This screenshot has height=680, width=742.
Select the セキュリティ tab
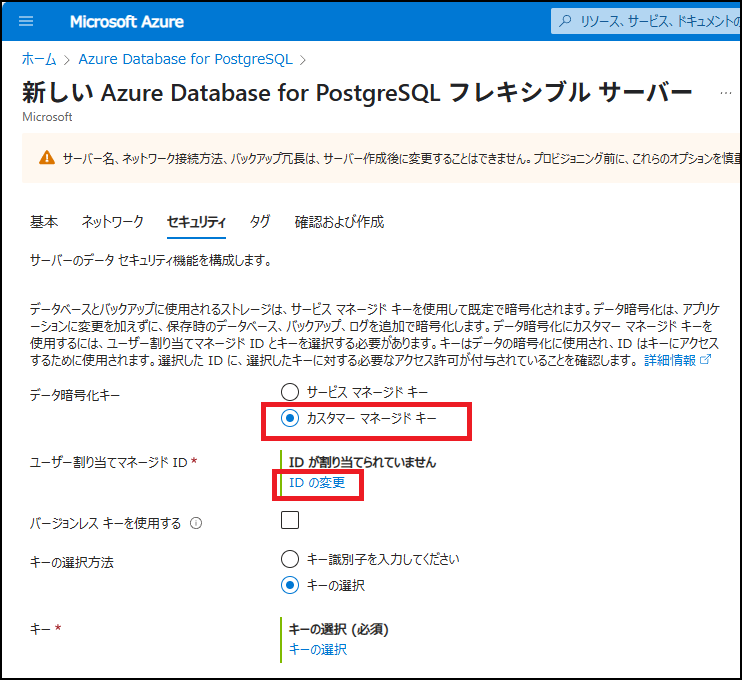(196, 221)
